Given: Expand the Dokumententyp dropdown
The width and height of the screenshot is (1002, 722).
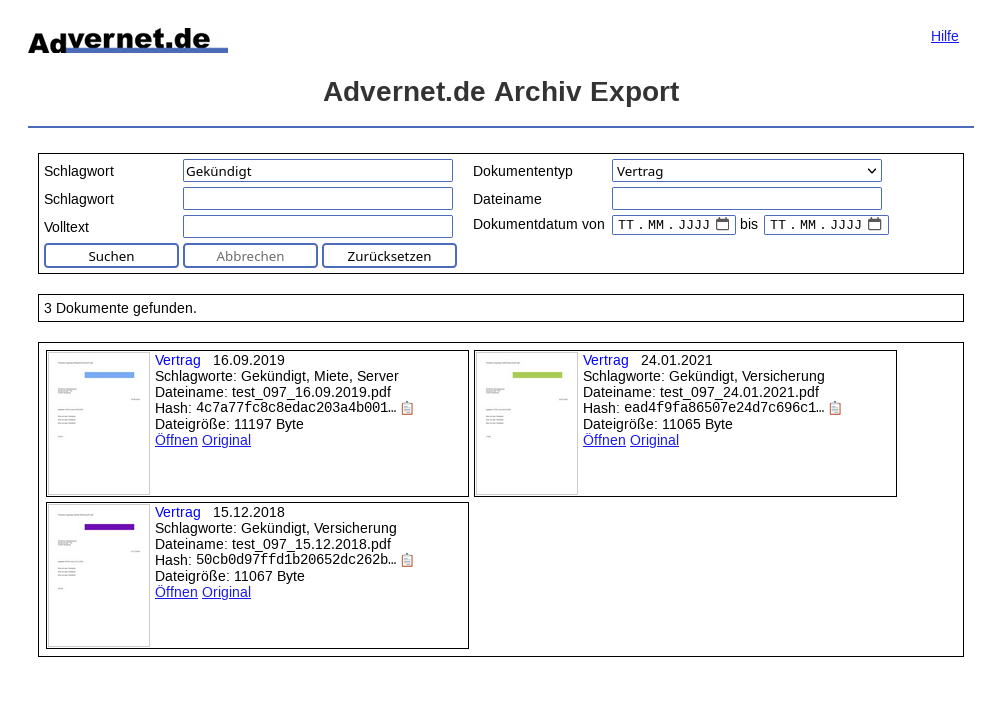Looking at the screenshot, I should click(746, 171).
